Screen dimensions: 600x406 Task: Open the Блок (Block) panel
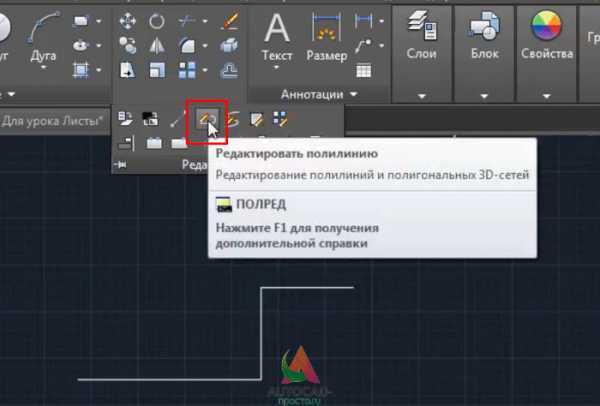click(484, 54)
